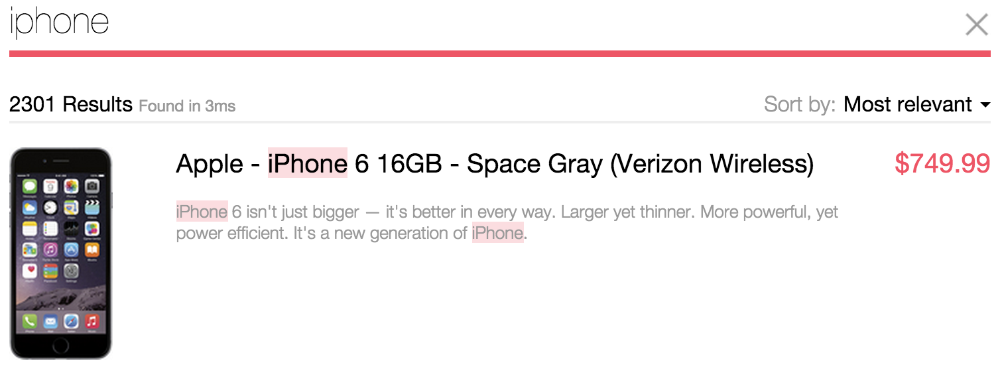
Task: Click the product description paragraph
Action: [507, 222]
